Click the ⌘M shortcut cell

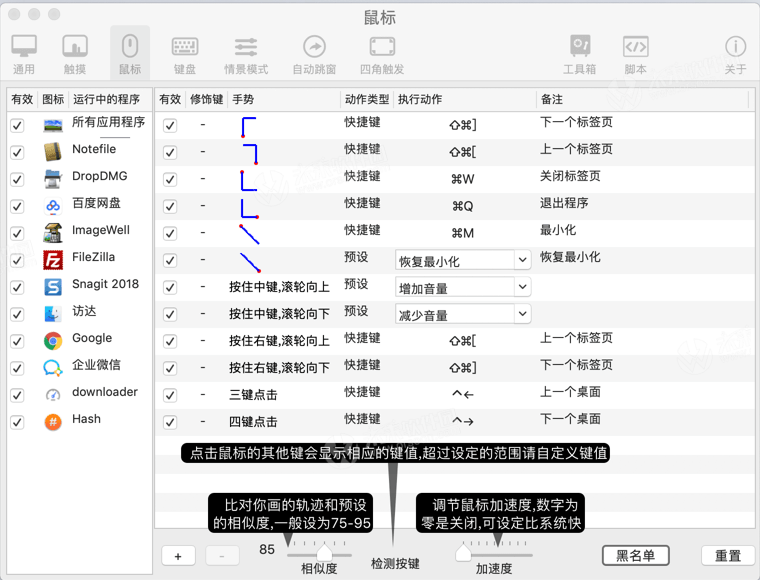pos(462,234)
